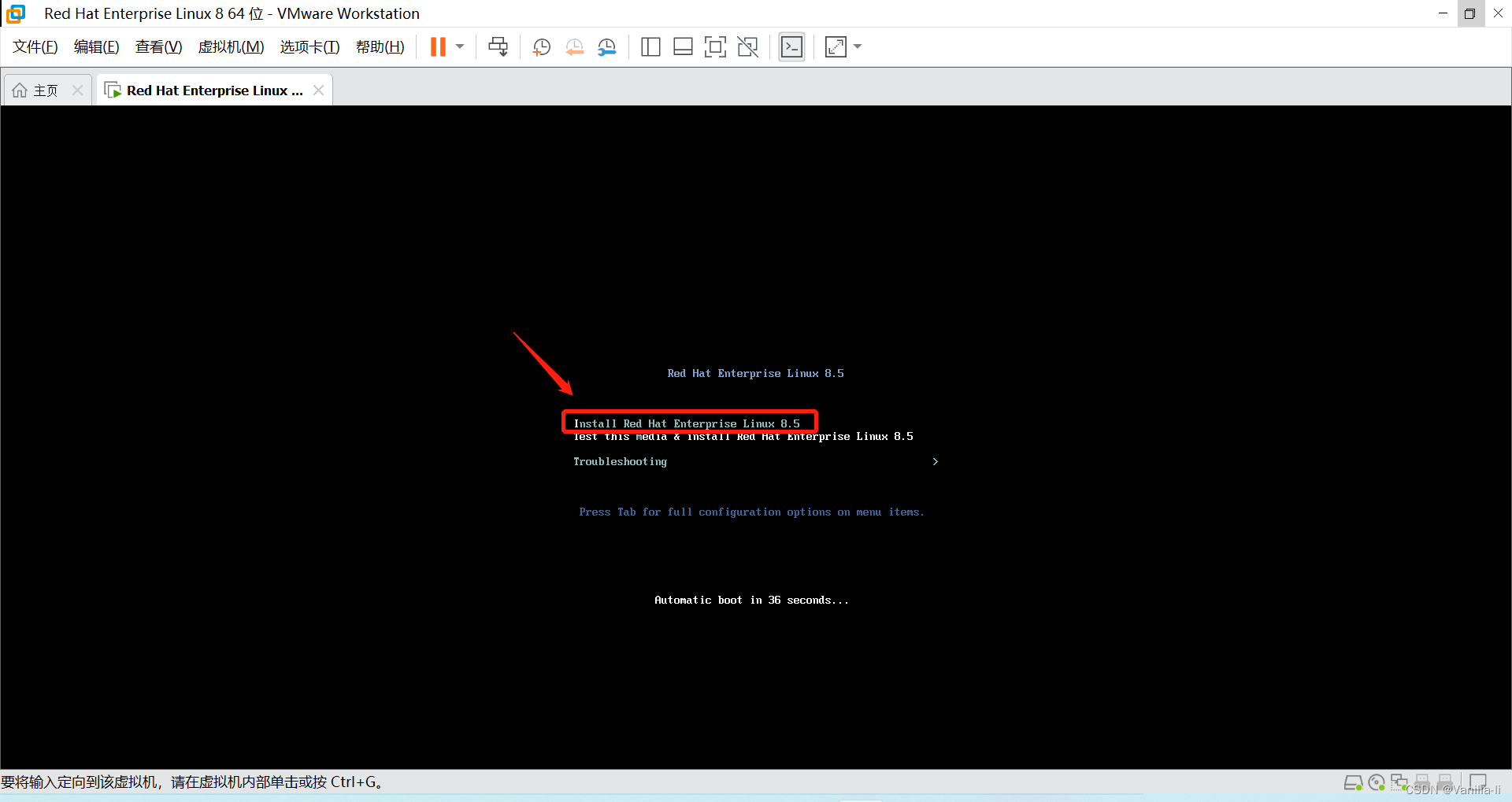Restore down the VMware Workstation window

coord(1469,13)
